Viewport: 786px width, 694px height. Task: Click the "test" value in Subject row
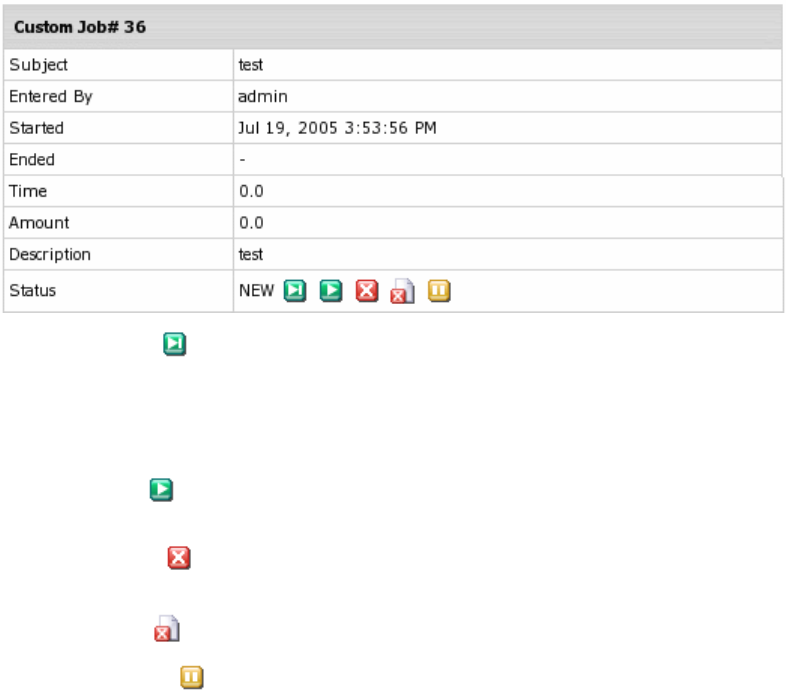[x=251, y=65]
